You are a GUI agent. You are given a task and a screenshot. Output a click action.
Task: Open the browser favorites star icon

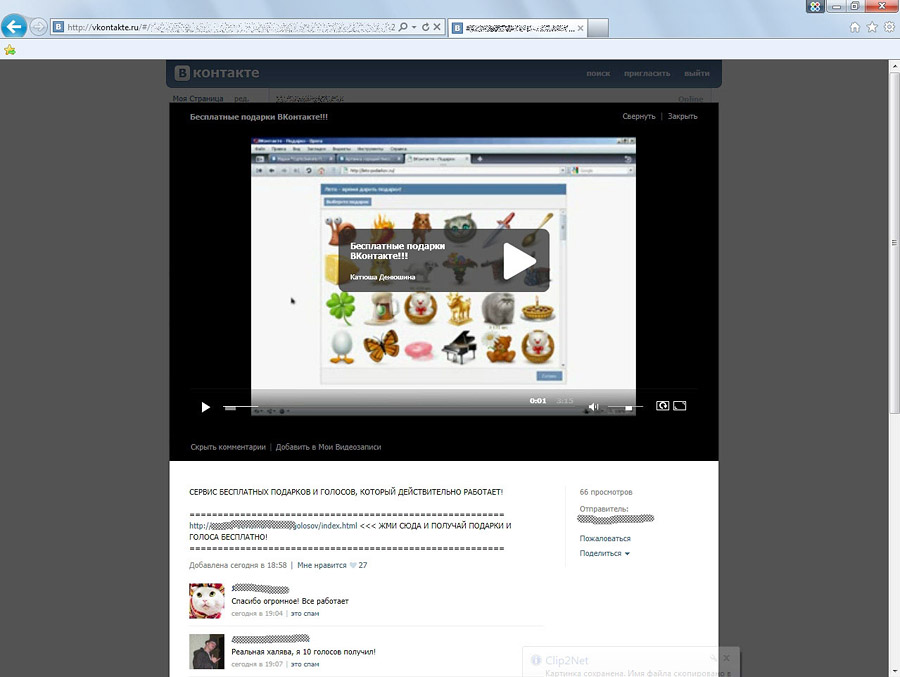[872, 27]
